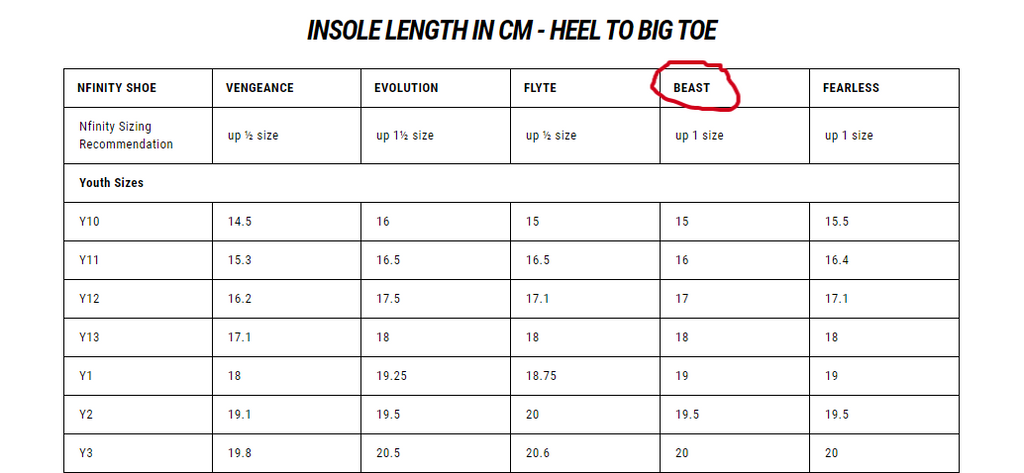Select the EVOLUTION column header
The height and width of the screenshot is (473, 1024).
(406, 88)
